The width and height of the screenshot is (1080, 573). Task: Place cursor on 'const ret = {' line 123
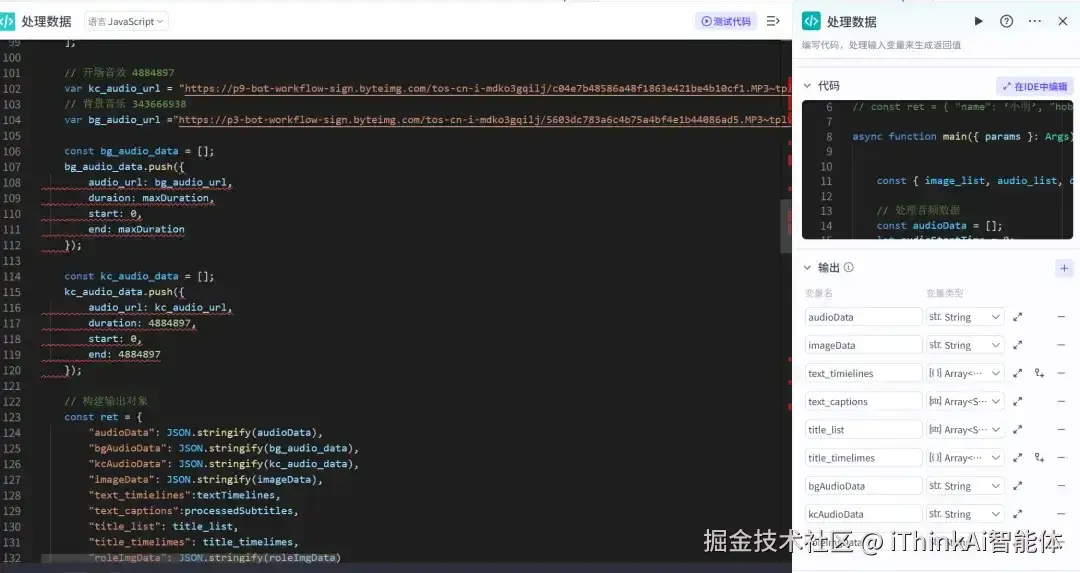(103, 417)
